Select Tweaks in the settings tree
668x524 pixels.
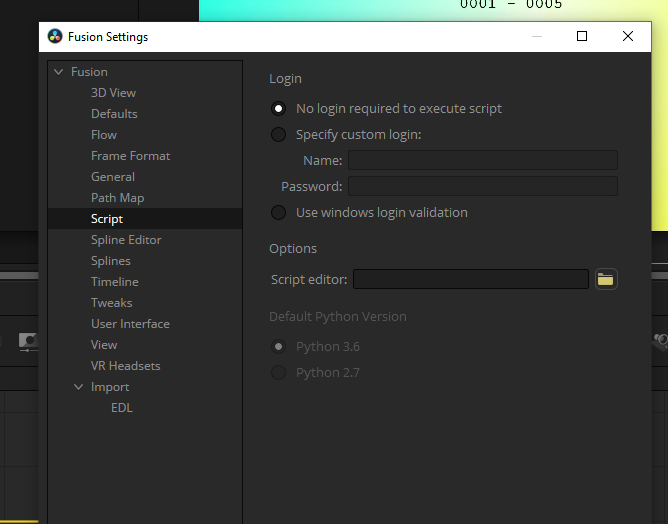[x=112, y=303]
